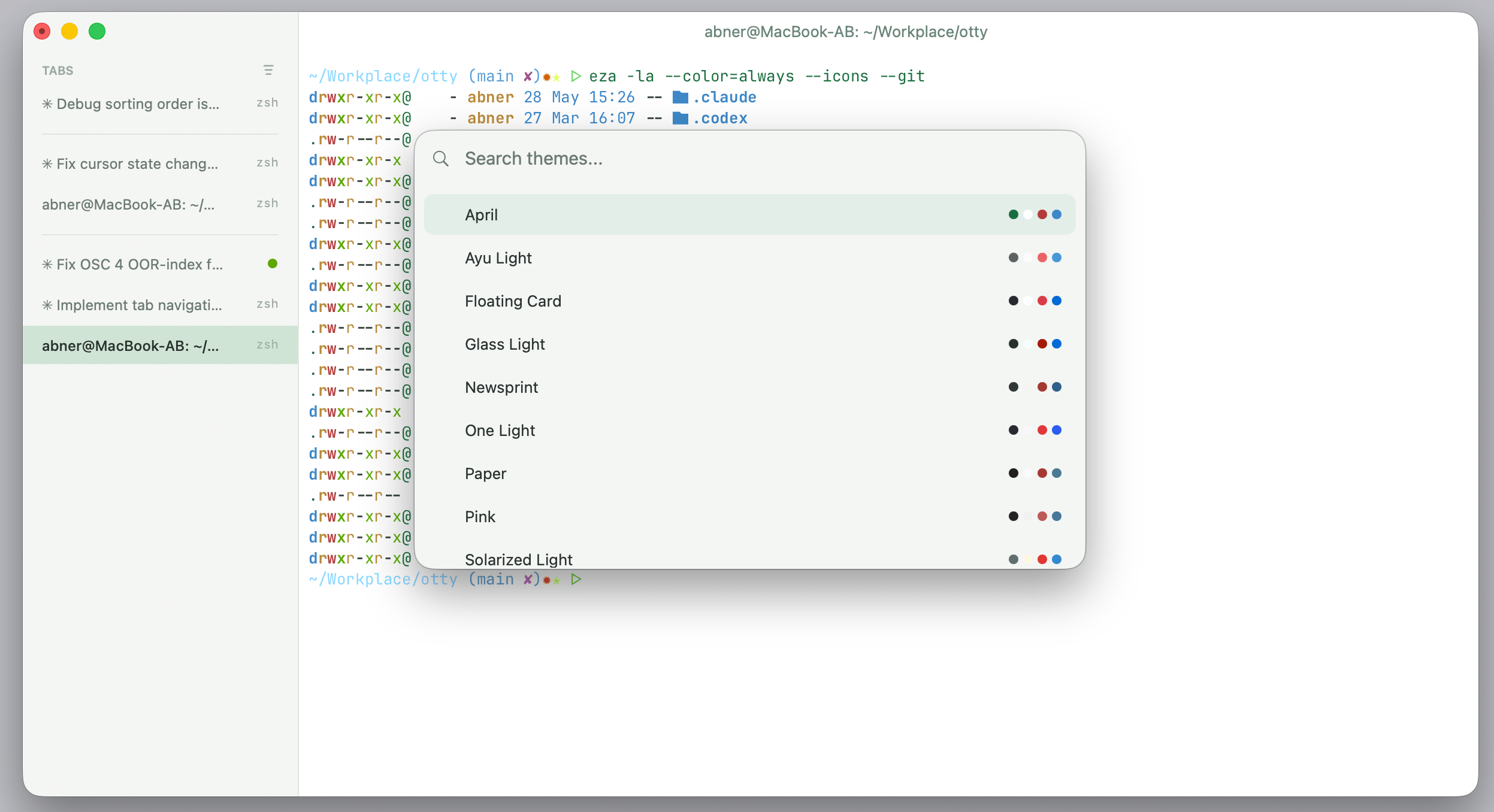1494x812 pixels.
Task: Click the .claude directory name
Action: [x=725, y=97]
